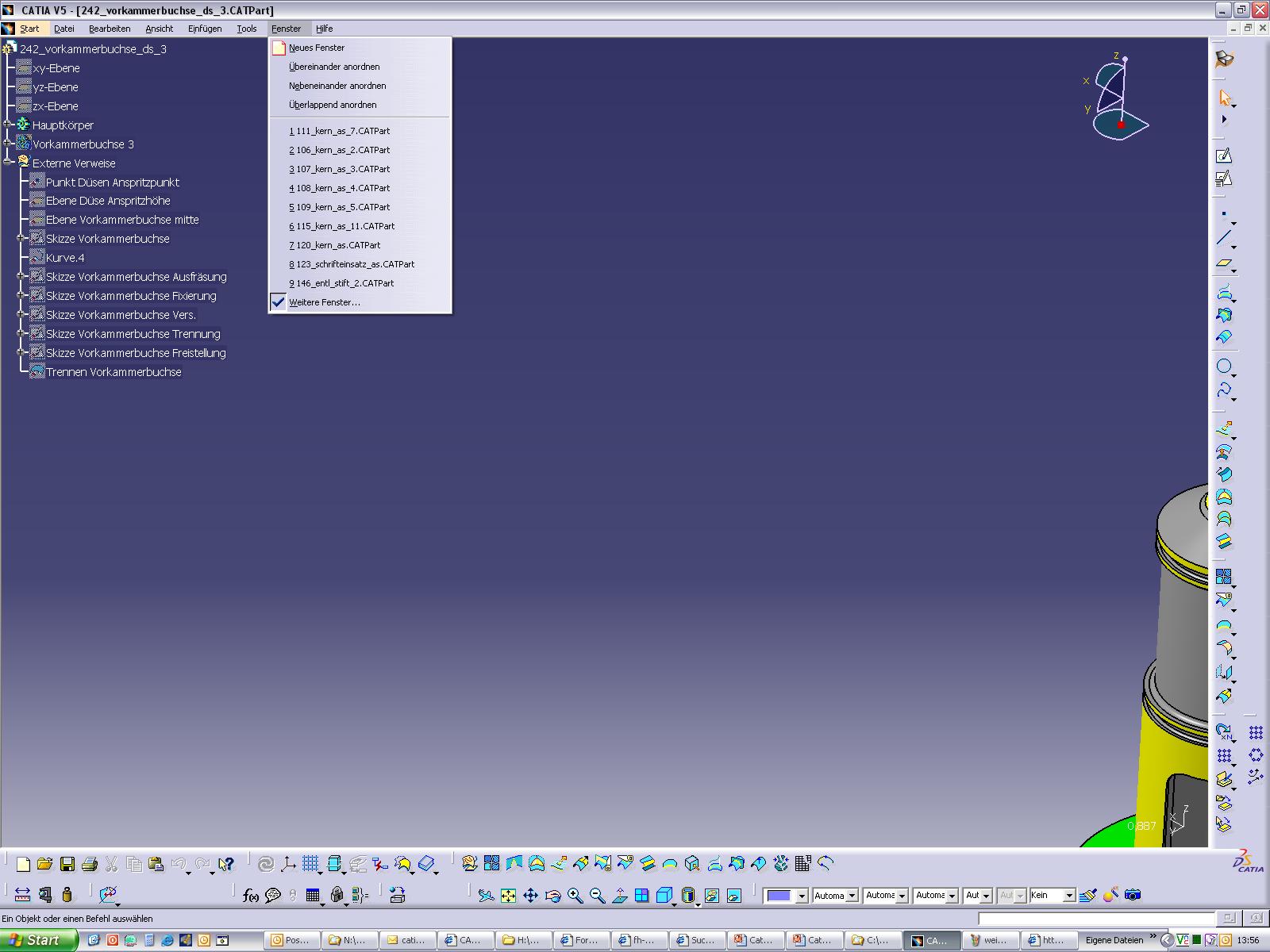
Task: Click the Fly Mode airplane icon
Action: pos(486,896)
